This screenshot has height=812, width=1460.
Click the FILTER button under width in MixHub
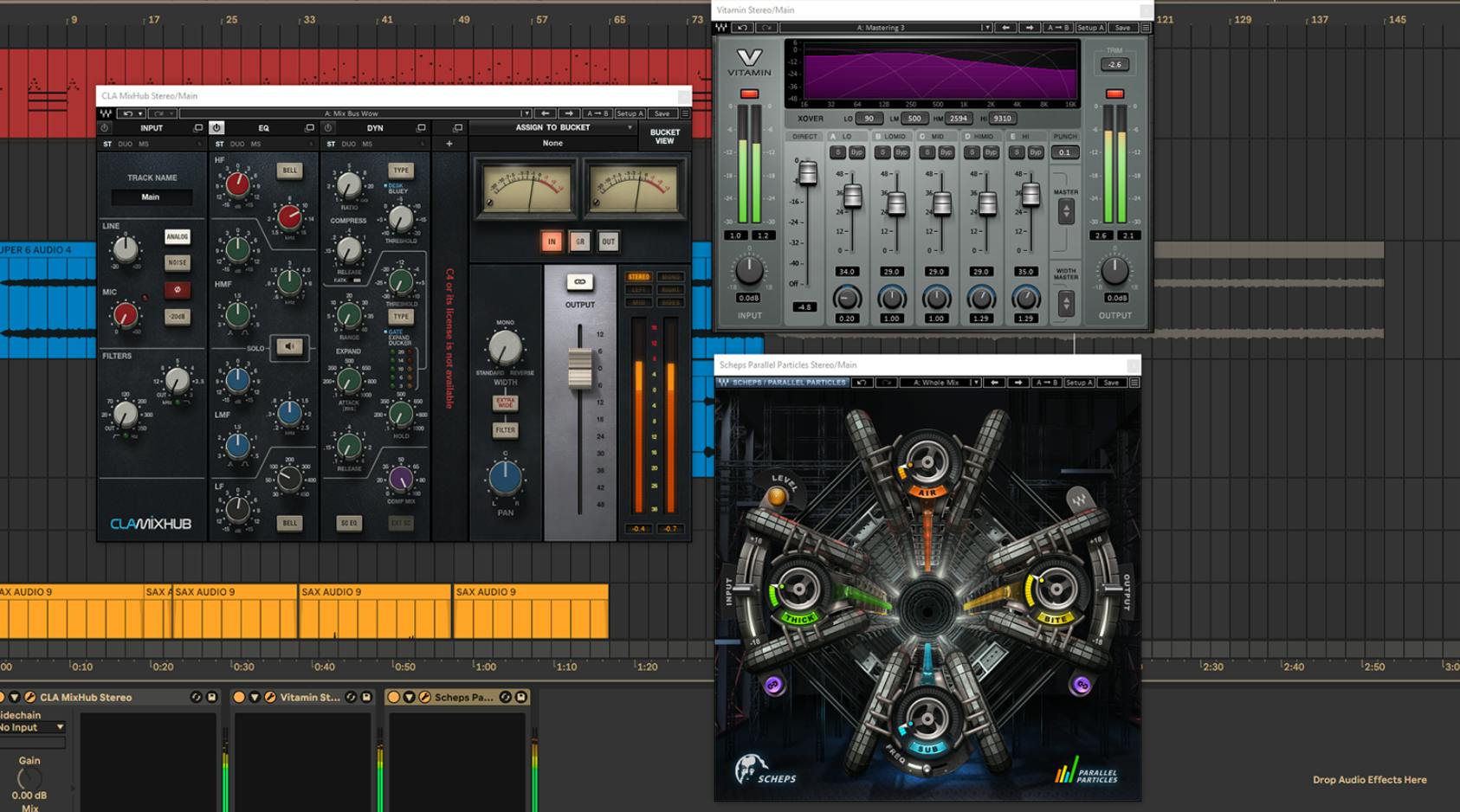(x=505, y=429)
